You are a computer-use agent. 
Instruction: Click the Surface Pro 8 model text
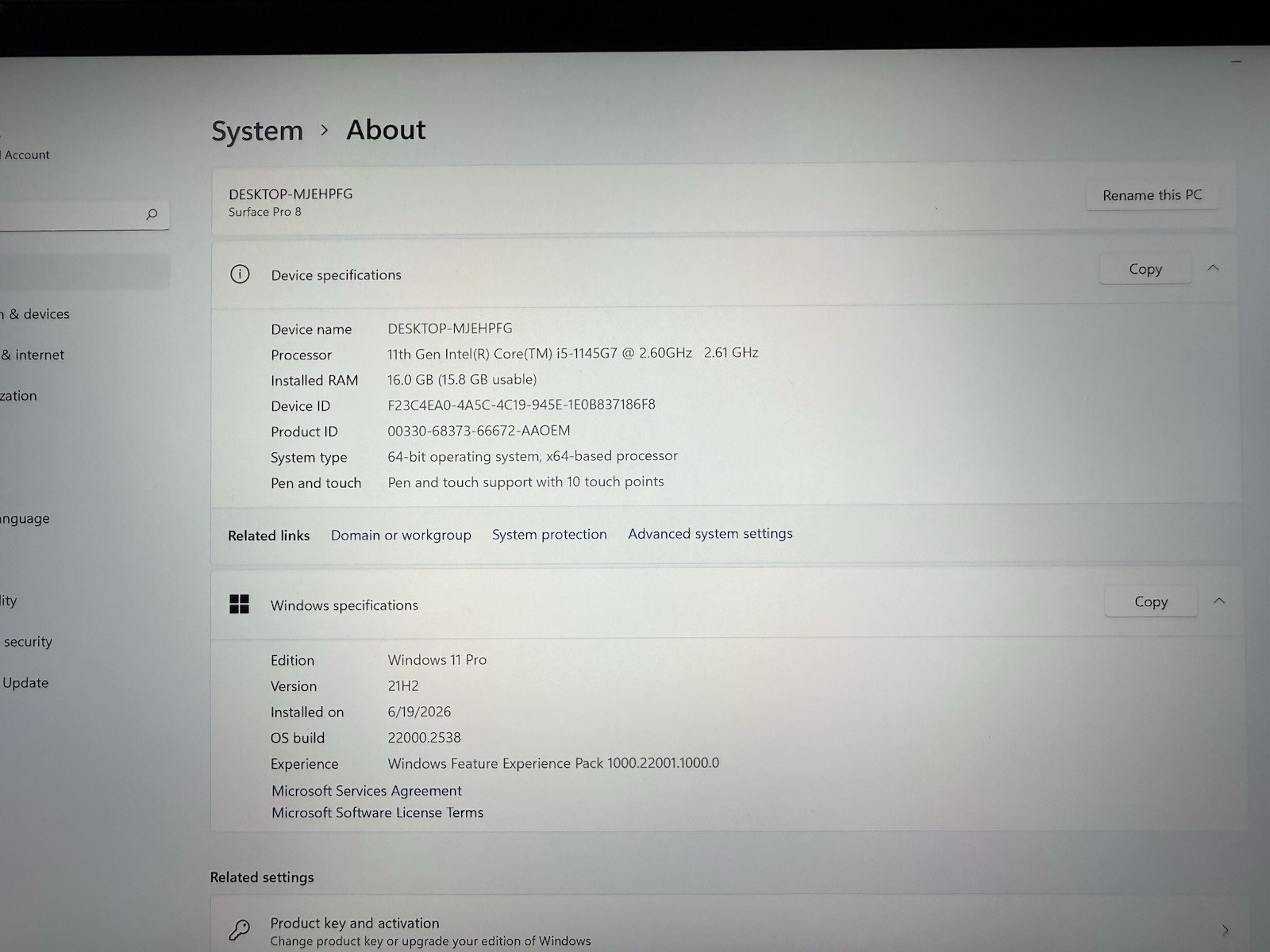point(265,212)
